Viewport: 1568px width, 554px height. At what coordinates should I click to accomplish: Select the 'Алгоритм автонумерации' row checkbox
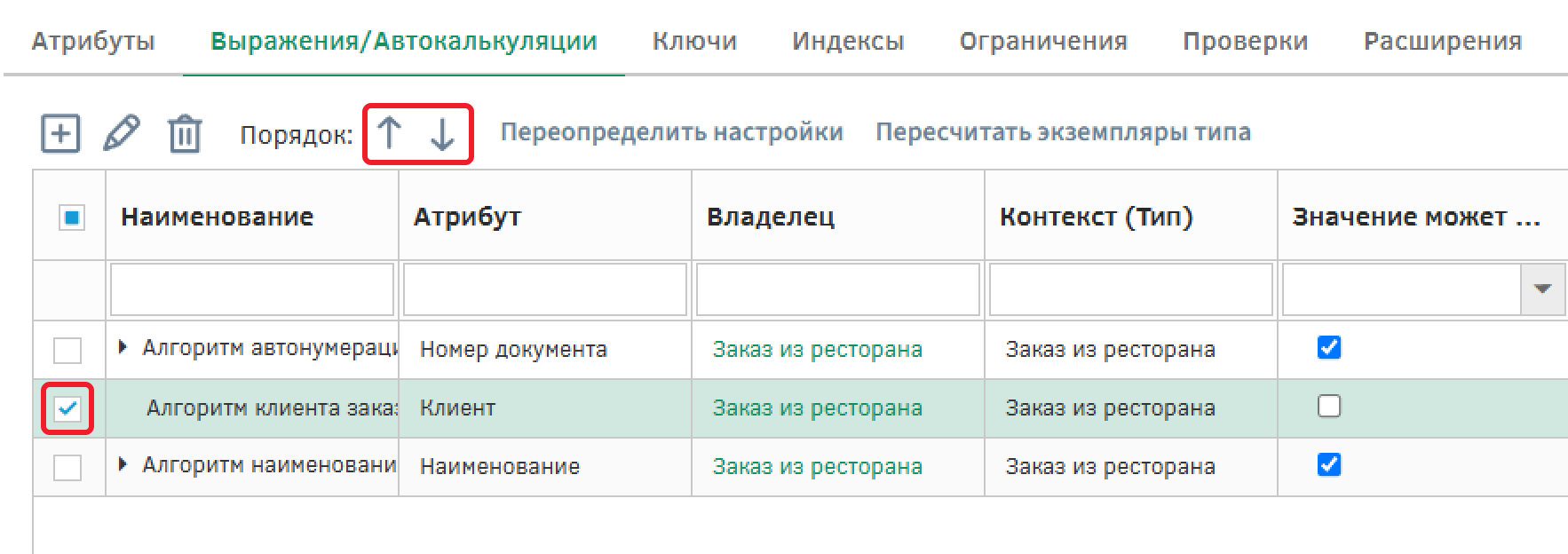(67, 350)
